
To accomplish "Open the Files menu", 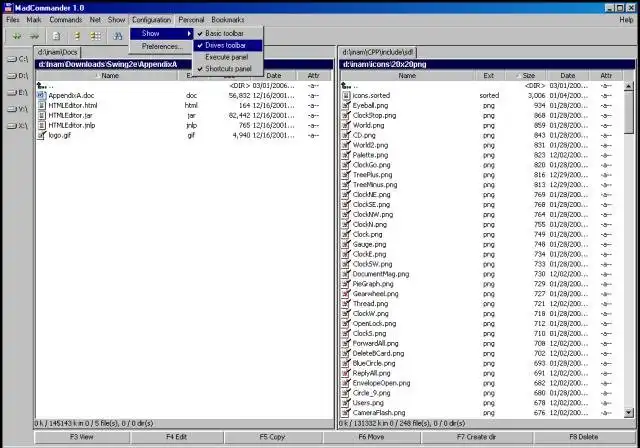I will (13, 20).
